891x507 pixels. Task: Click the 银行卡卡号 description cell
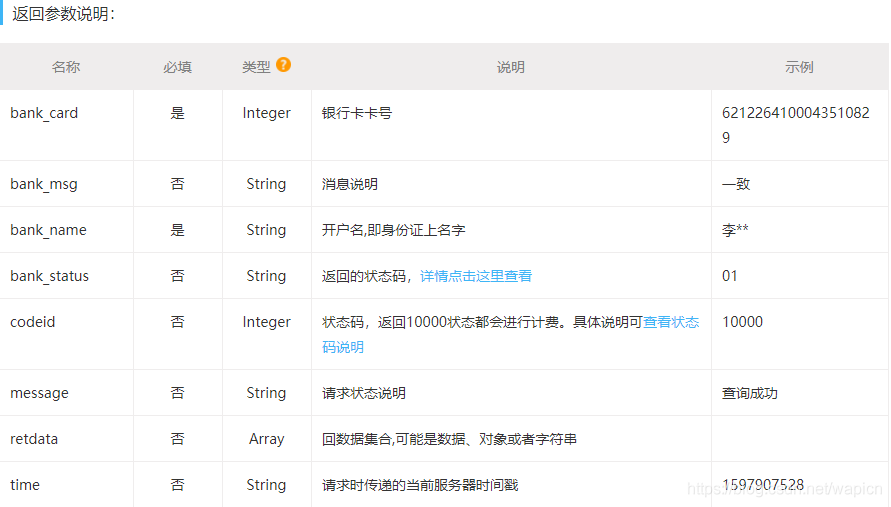357,113
